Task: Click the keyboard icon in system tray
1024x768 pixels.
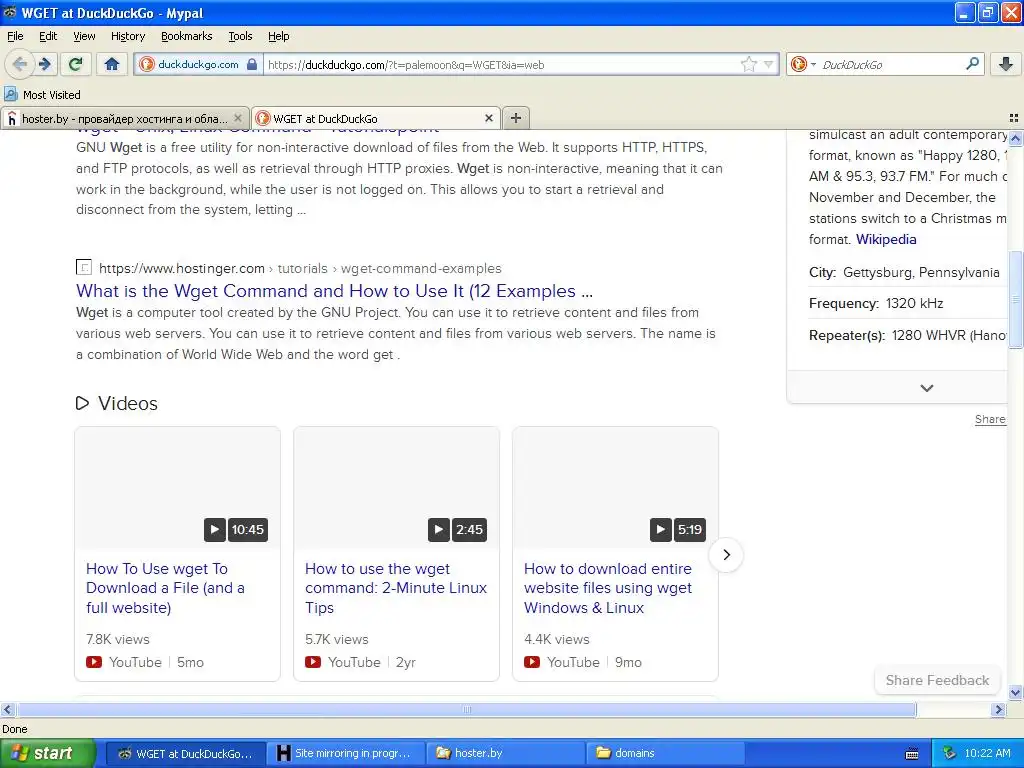Action: point(912,754)
